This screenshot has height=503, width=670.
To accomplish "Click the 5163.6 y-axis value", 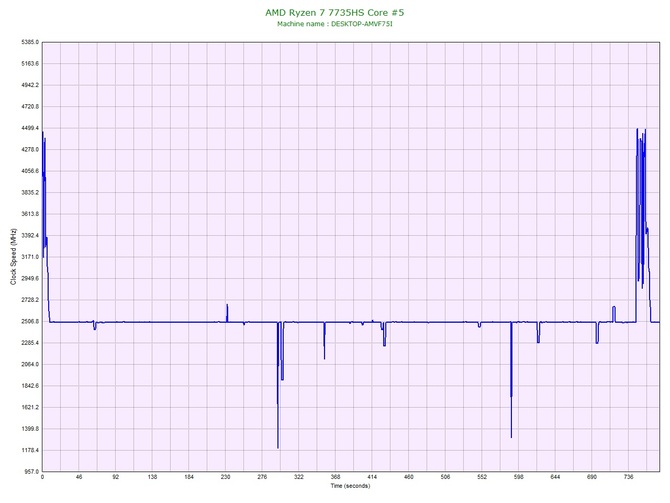I will (30, 64).
